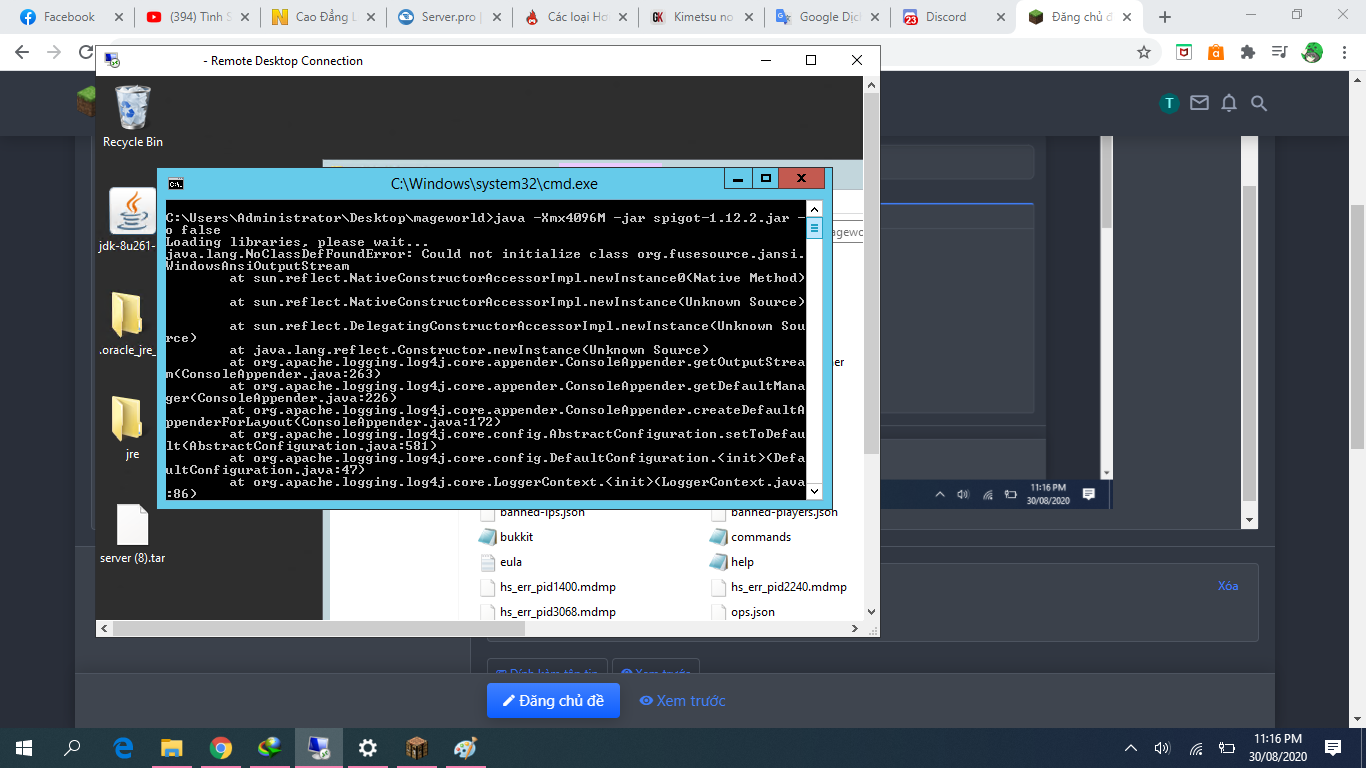Open Settings gear on the taskbar
1366x768 pixels.
368,748
